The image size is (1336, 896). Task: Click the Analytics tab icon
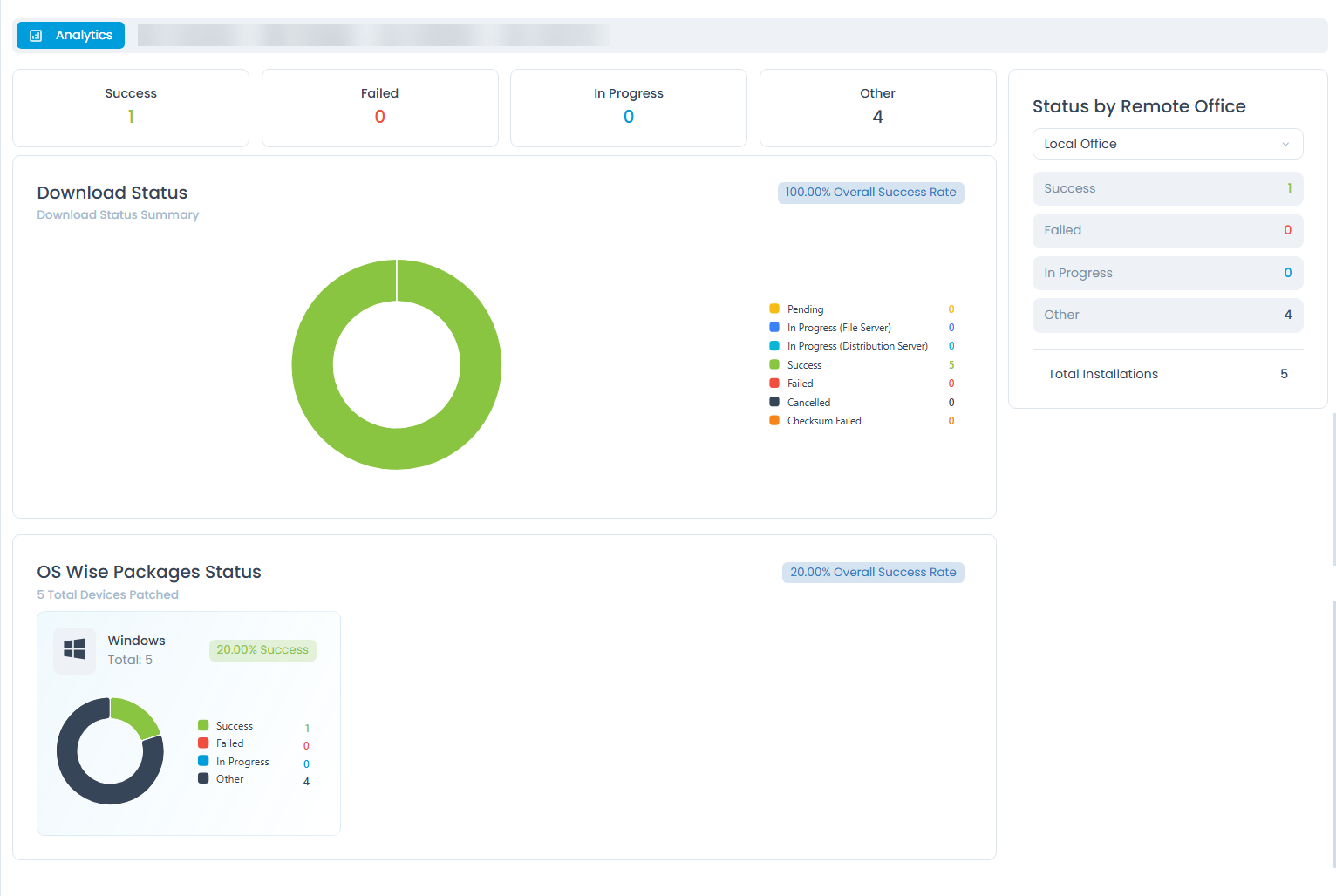(36, 36)
